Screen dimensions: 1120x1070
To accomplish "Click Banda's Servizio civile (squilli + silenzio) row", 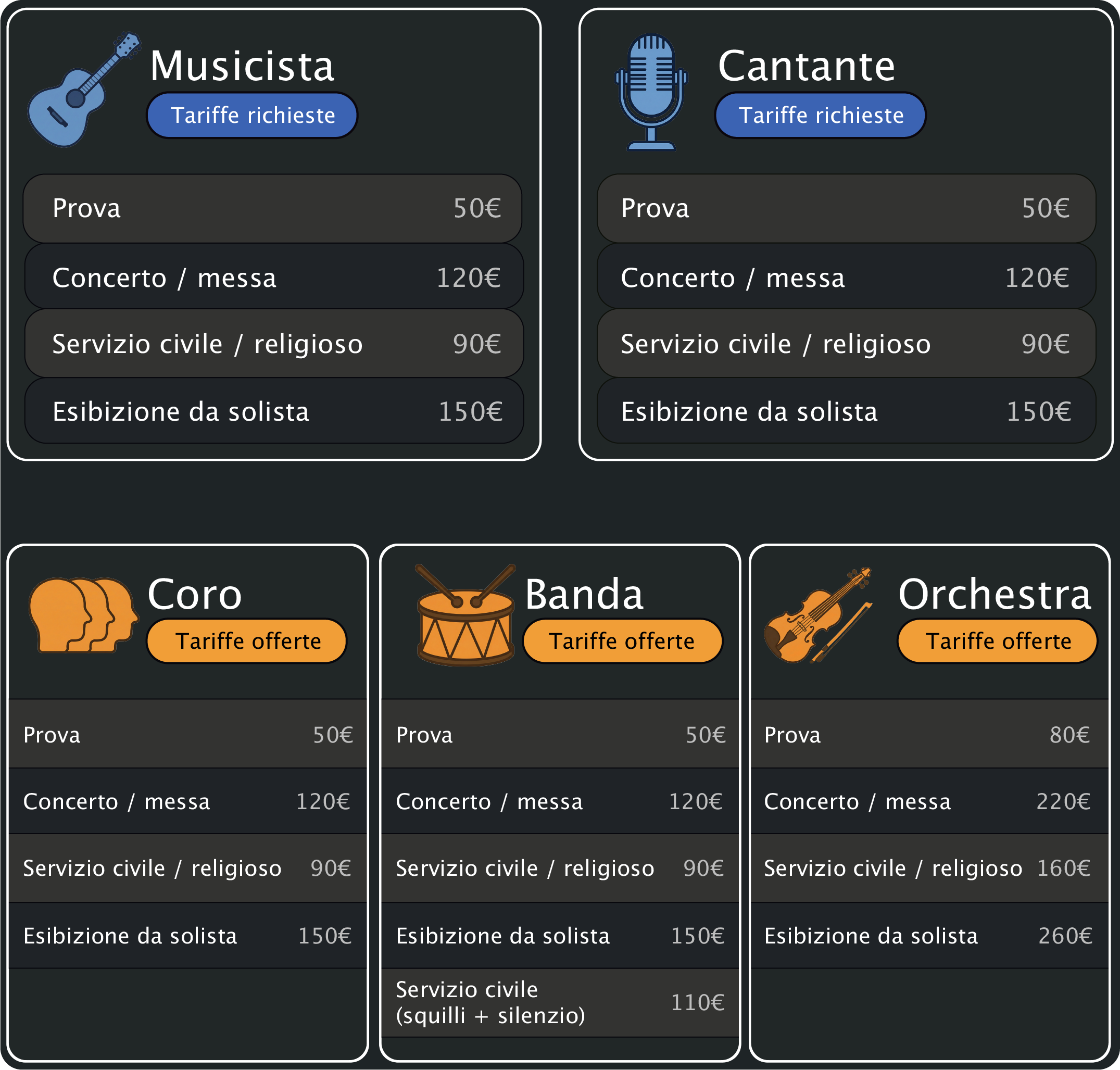I will click(559, 1002).
